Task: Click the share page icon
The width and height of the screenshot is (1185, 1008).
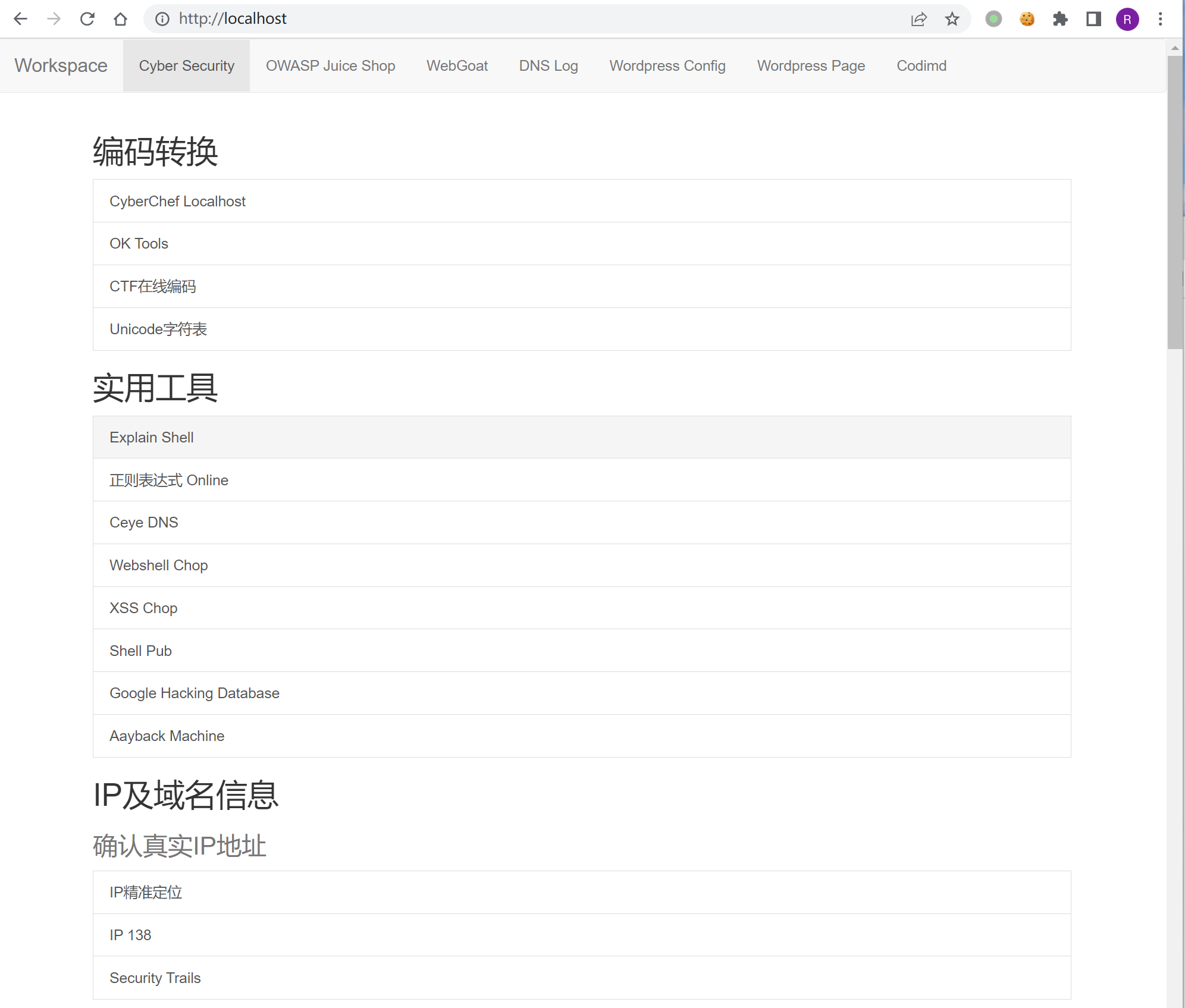Action: tap(918, 19)
